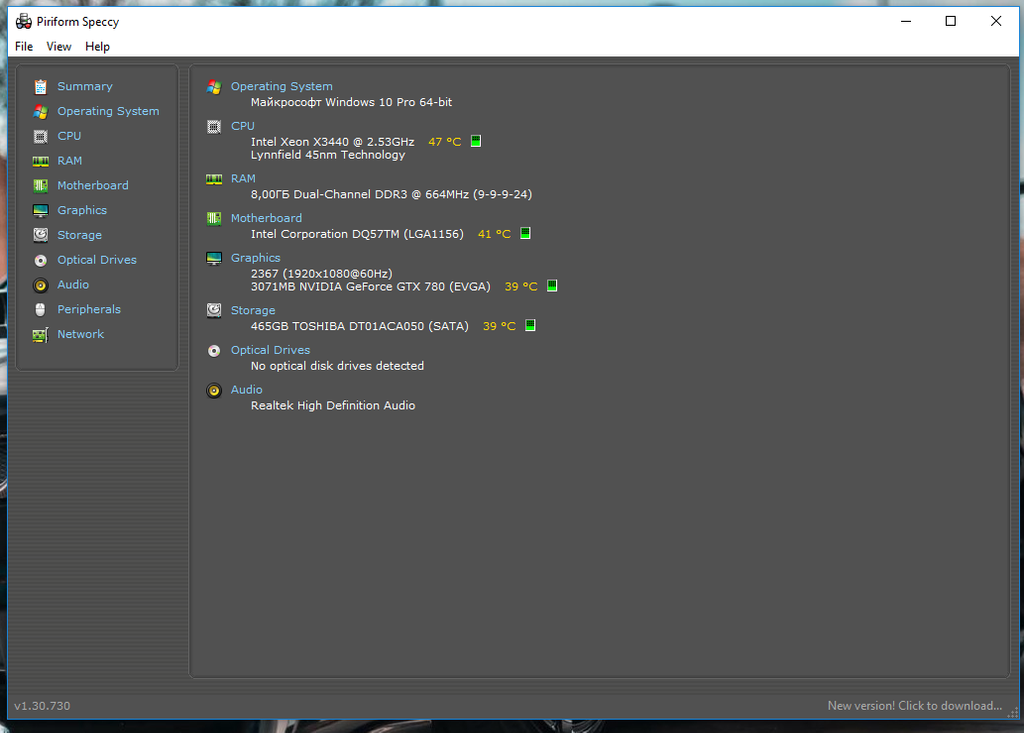This screenshot has height=733, width=1024.
Task: Select RAM in the sidebar
Action: click(x=70, y=161)
